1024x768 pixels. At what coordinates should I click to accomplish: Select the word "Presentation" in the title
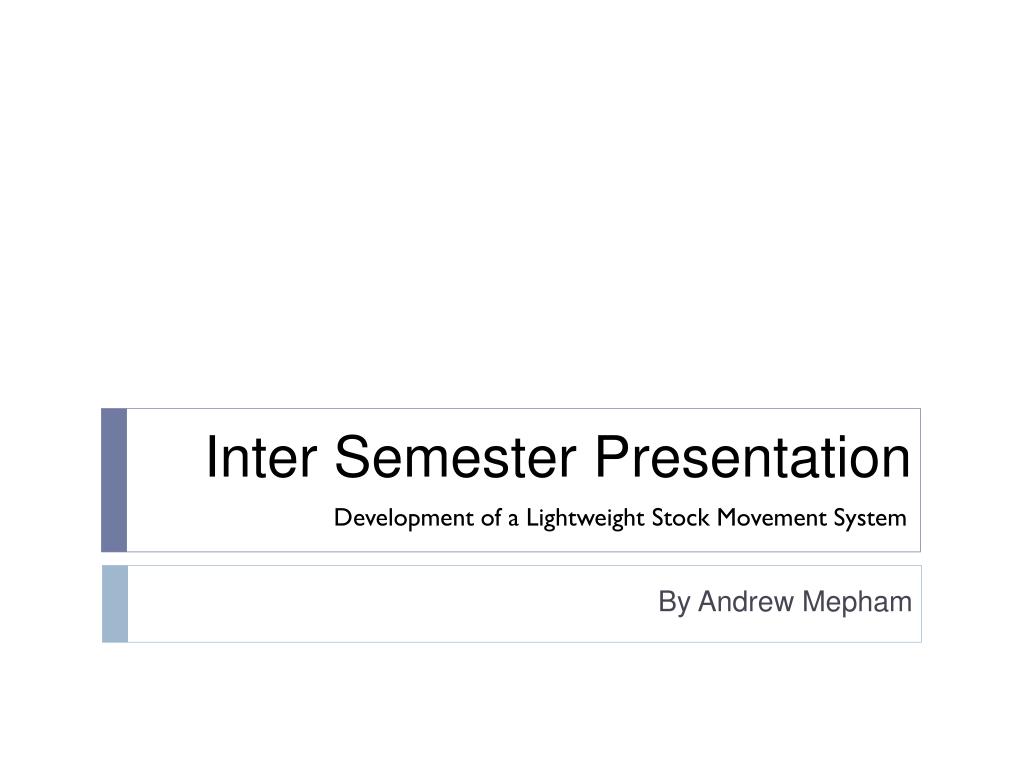[752, 457]
